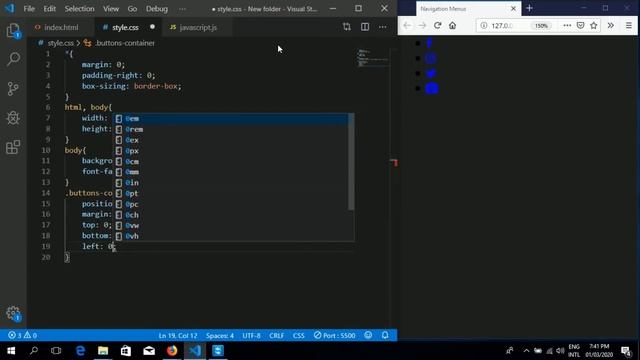The width and height of the screenshot is (640, 360).
Task: Bookmark this page with the star
Action: (x=594, y=25)
